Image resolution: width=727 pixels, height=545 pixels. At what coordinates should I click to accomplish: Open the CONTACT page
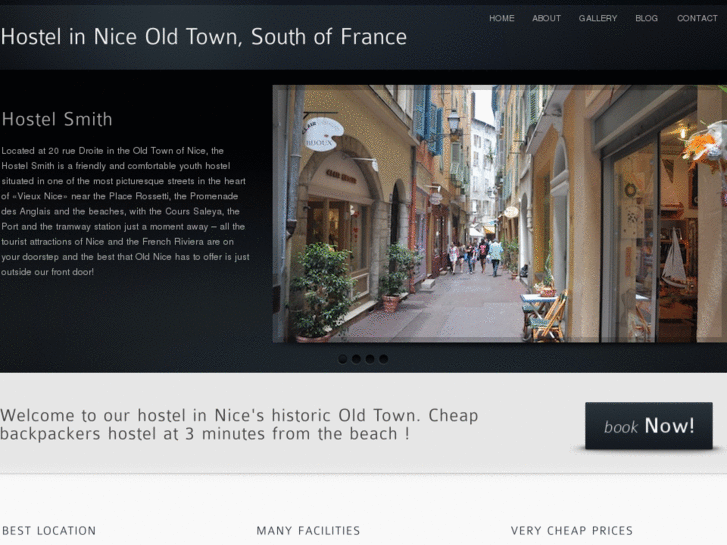pos(697,18)
